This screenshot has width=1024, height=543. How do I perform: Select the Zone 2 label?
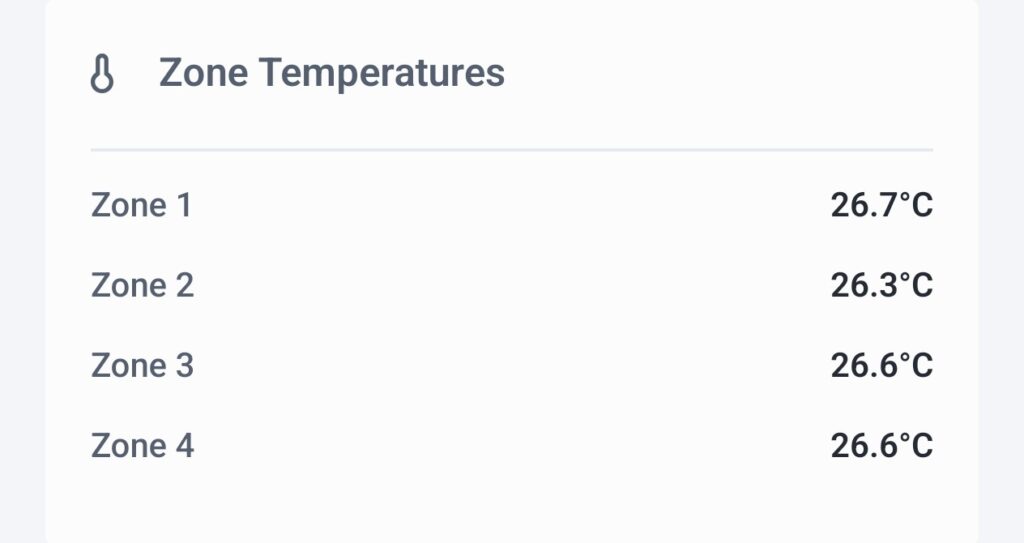tap(143, 285)
